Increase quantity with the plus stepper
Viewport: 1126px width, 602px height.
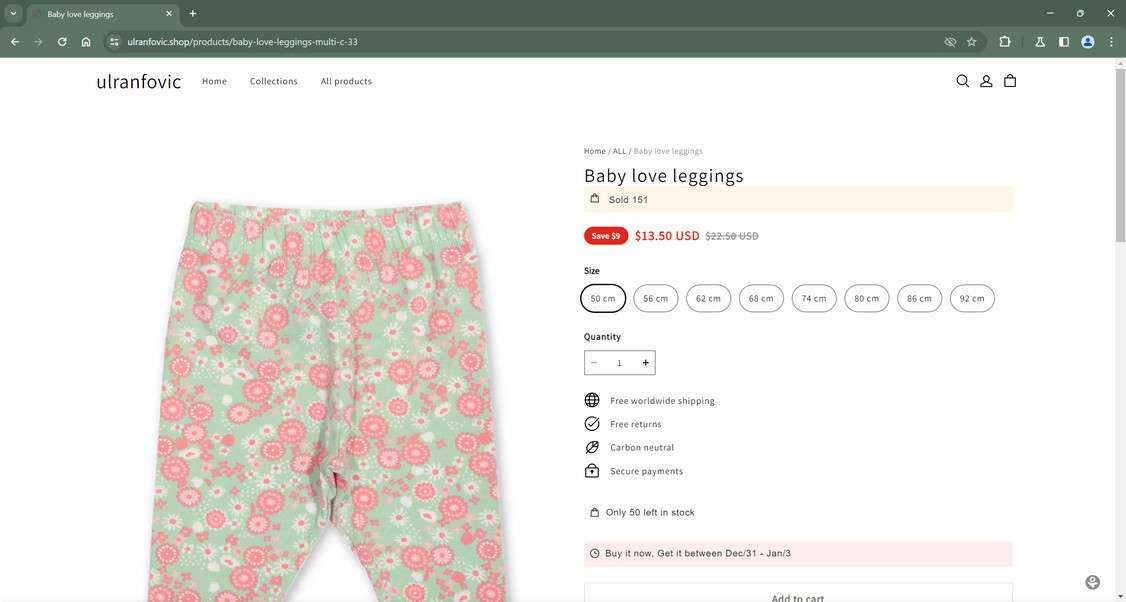[645, 362]
